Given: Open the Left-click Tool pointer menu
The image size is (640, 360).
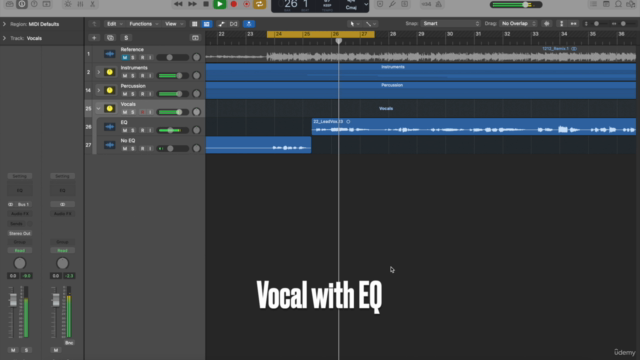Looking at the screenshot, I should click(x=354, y=24).
